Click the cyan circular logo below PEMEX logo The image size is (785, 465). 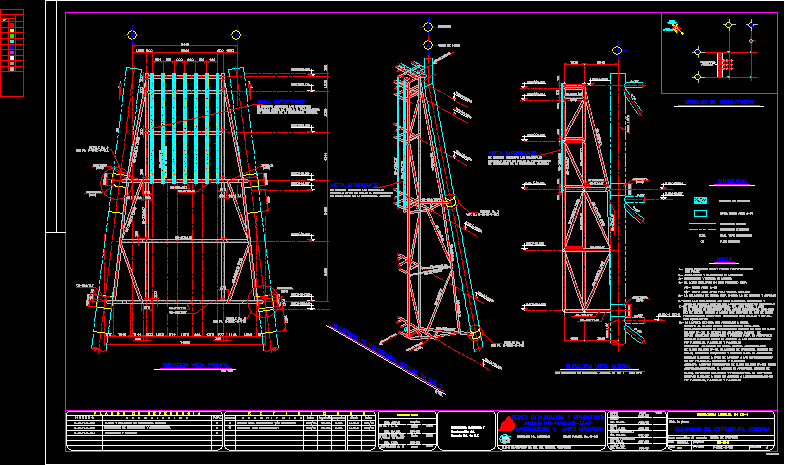click(505, 439)
